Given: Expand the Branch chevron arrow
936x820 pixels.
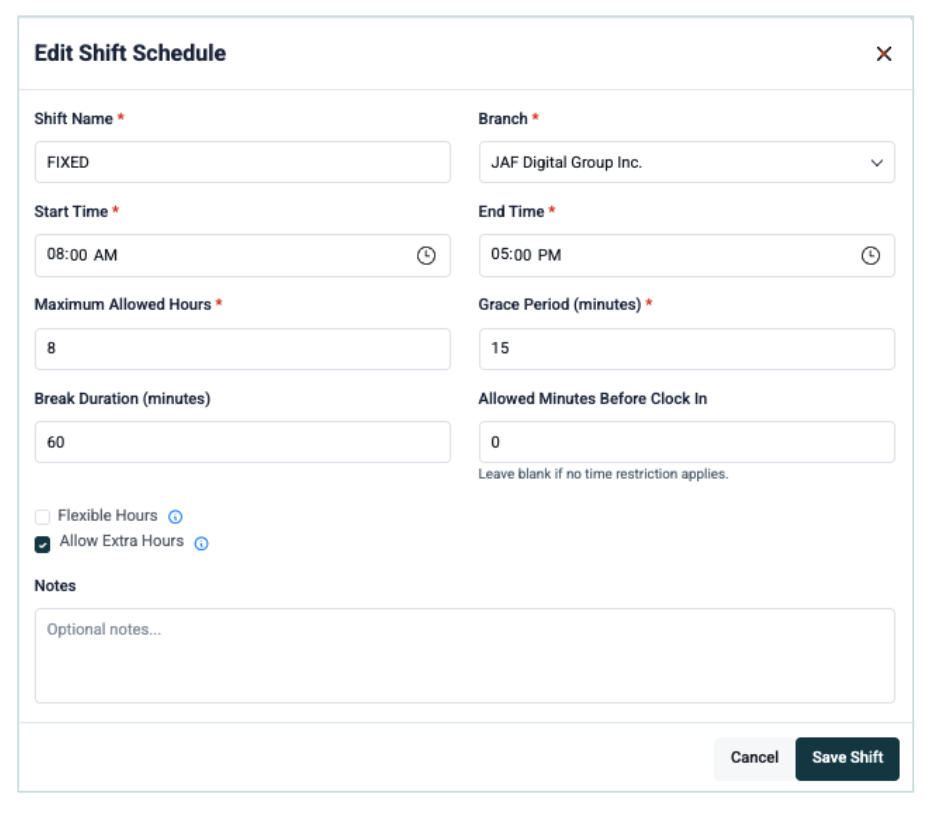Looking at the screenshot, I should pos(877,163).
